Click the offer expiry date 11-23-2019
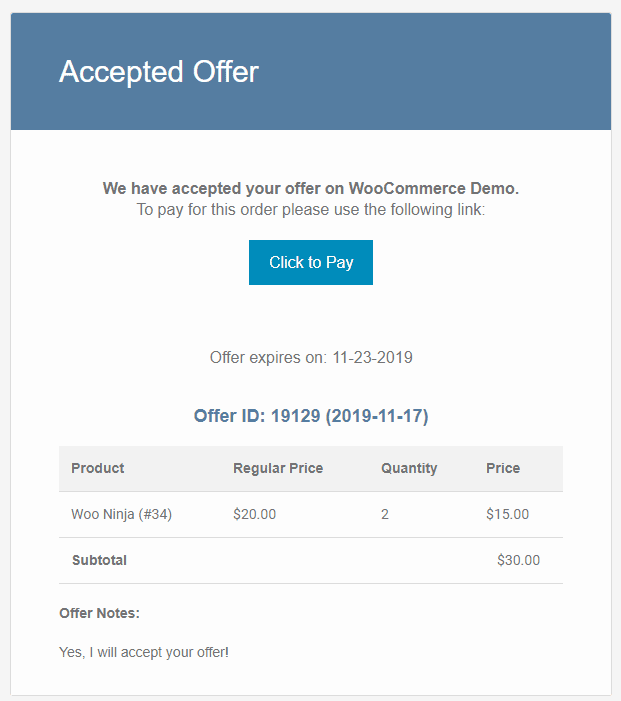This screenshot has height=701, width=621. tap(372, 358)
